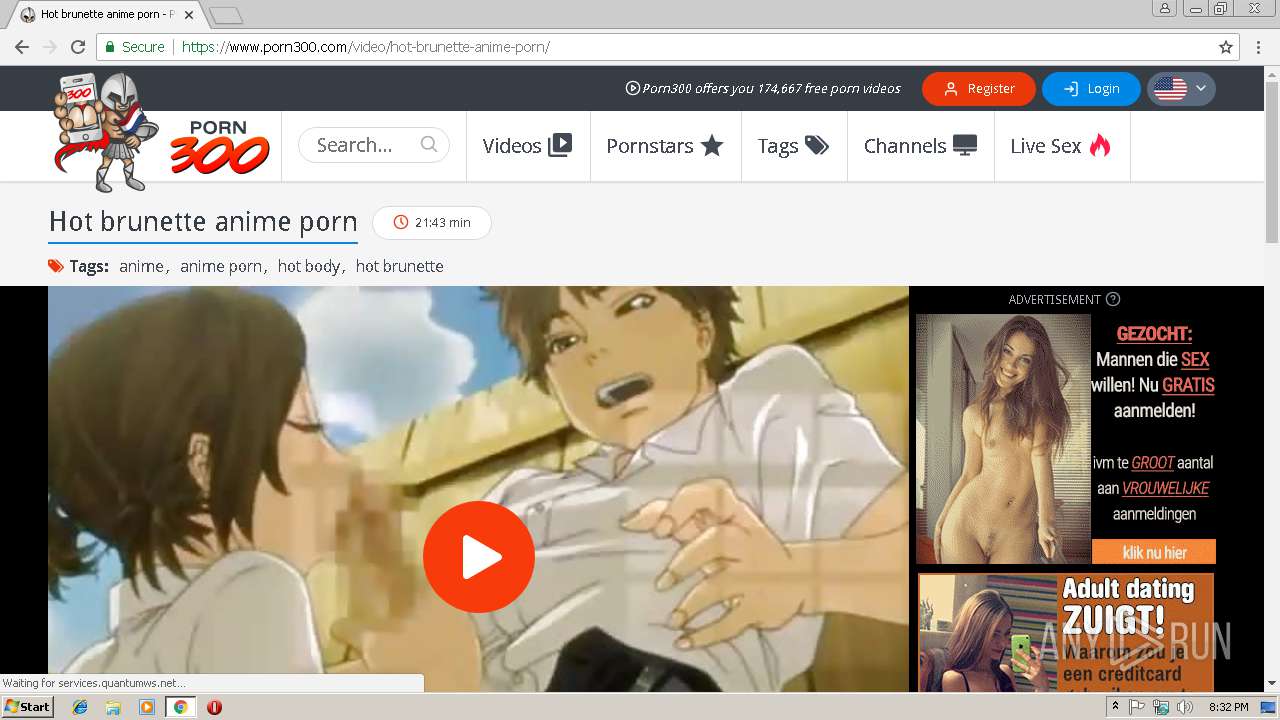The height and width of the screenshot is (720, 1280).
Task: Open the US flag language dropdown
Action: tap(1181, 89)
